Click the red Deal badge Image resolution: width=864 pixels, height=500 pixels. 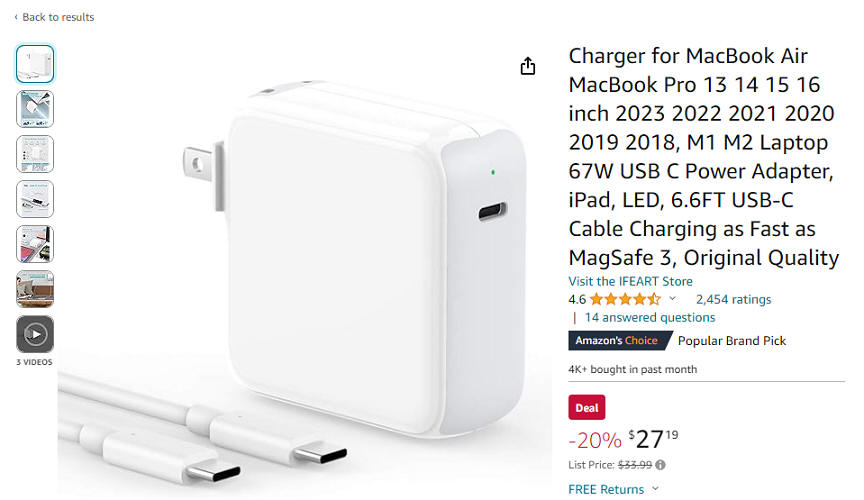(587, 408)
